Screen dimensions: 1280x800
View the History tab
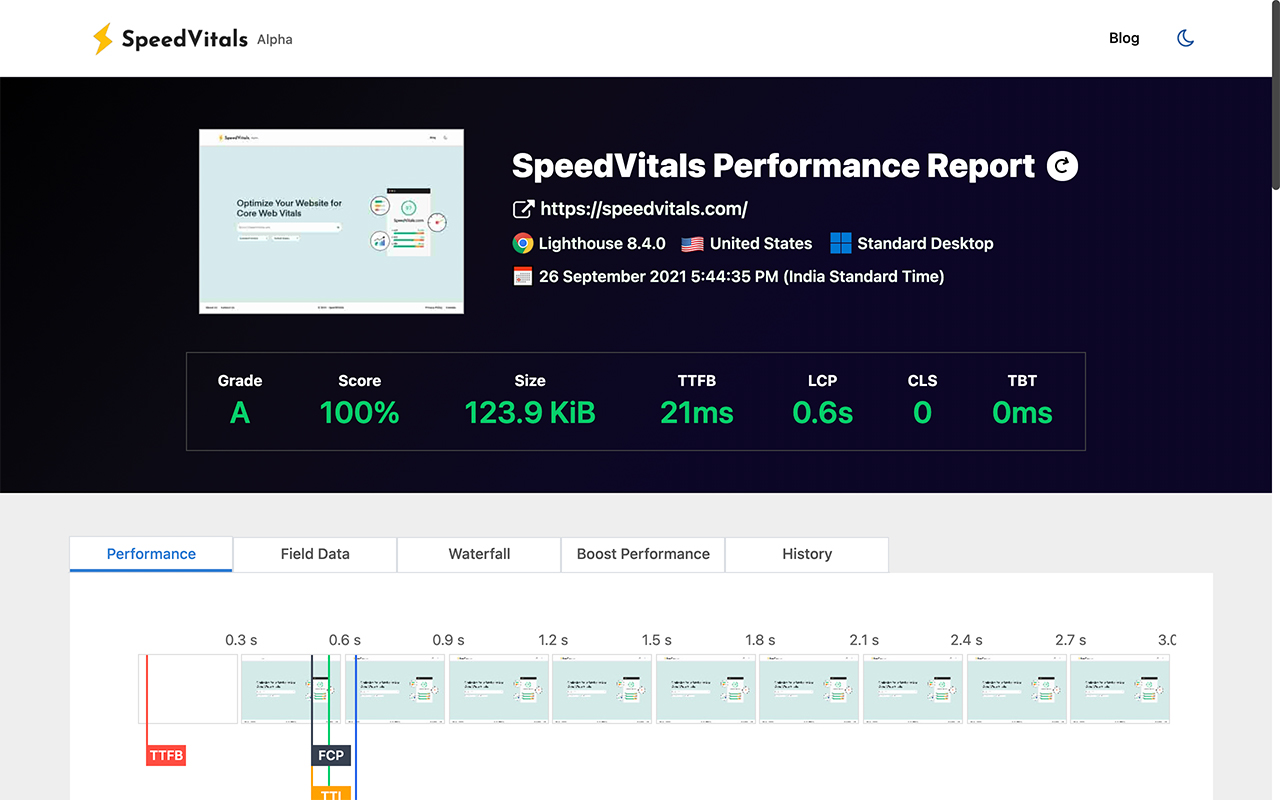(806, 554)
